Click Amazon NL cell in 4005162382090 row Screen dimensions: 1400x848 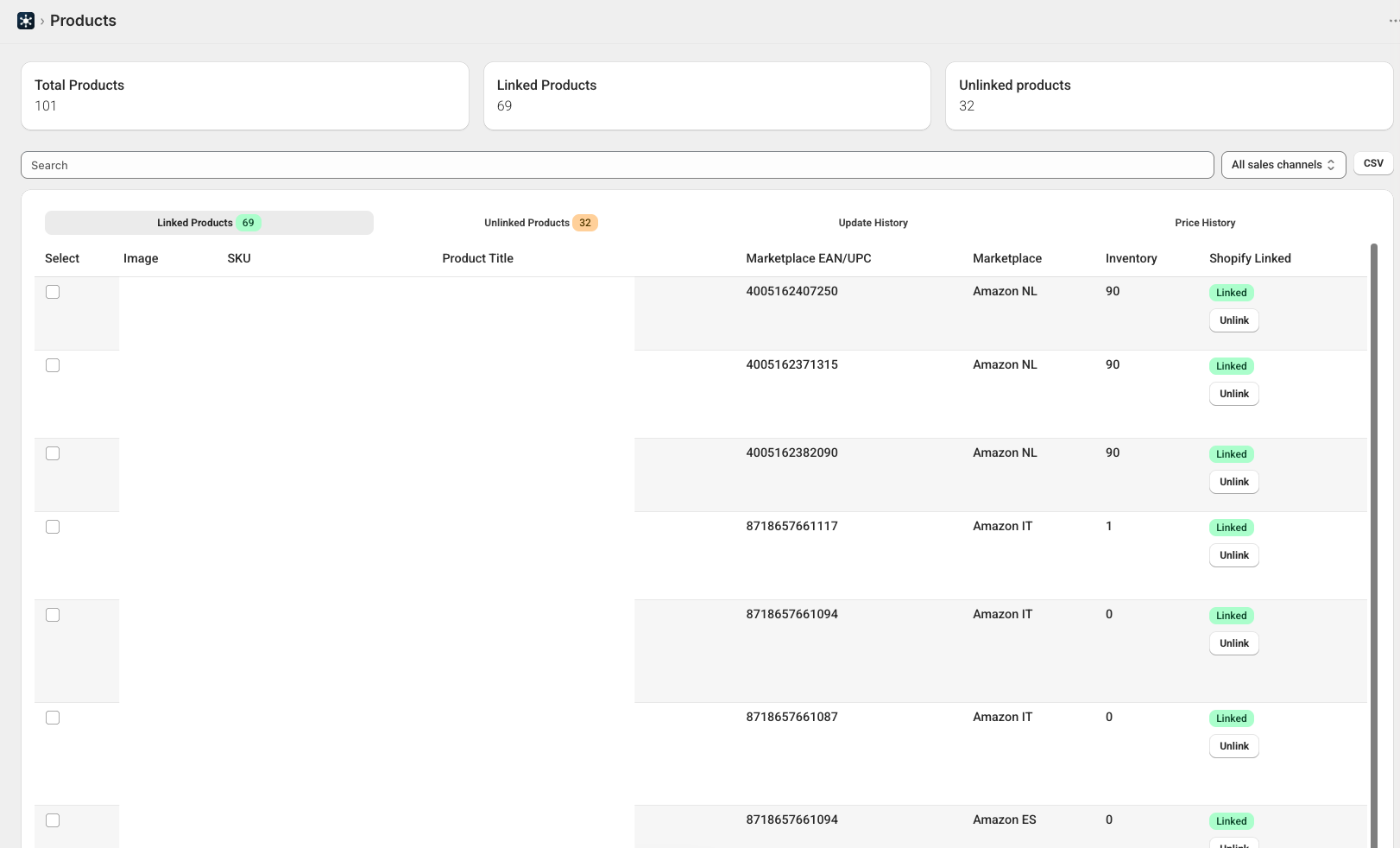pos(1005,452)
